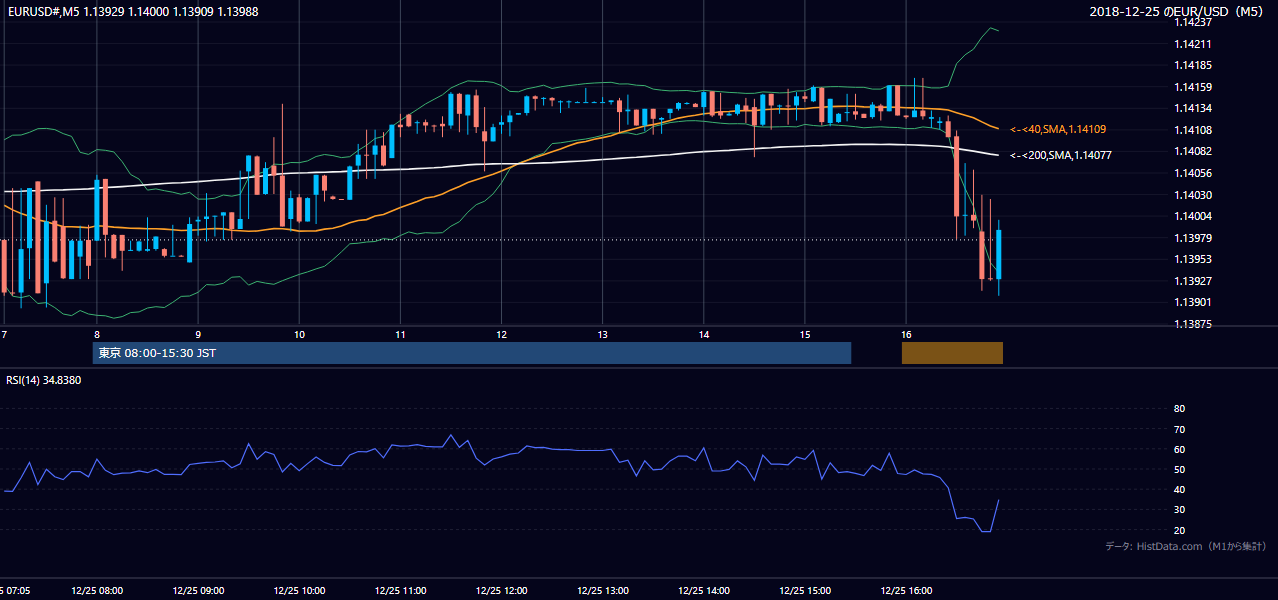Click RSI scale level 40

(x=1179, y=489)
